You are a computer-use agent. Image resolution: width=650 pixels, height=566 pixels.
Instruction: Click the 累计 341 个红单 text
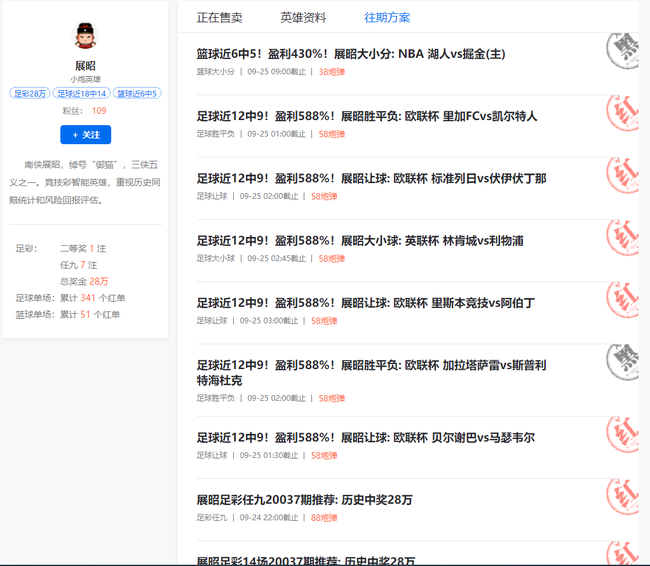(92, 298)
